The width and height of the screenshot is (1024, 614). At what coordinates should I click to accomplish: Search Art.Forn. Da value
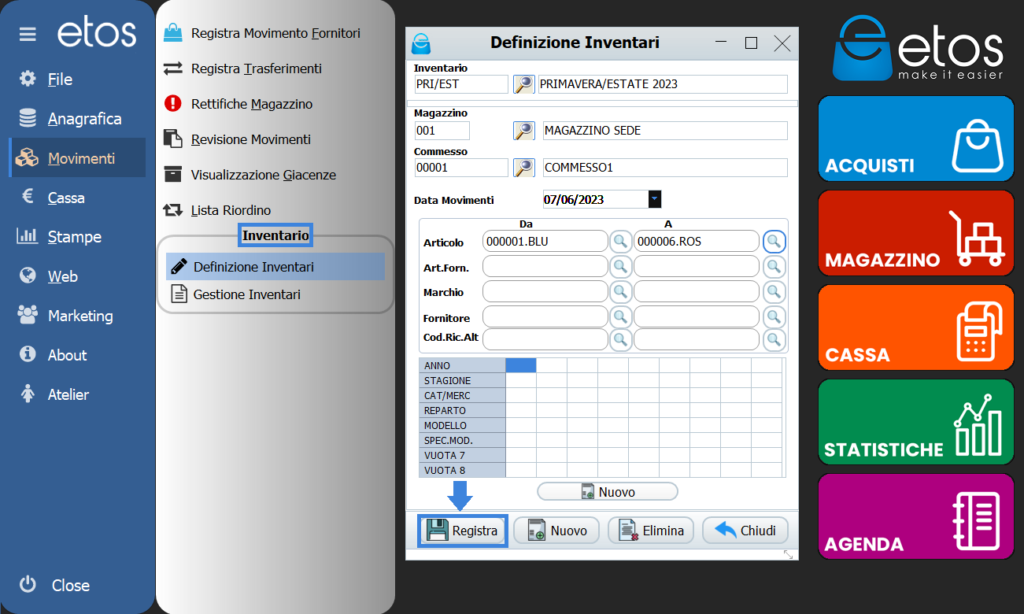coord(620,267)
